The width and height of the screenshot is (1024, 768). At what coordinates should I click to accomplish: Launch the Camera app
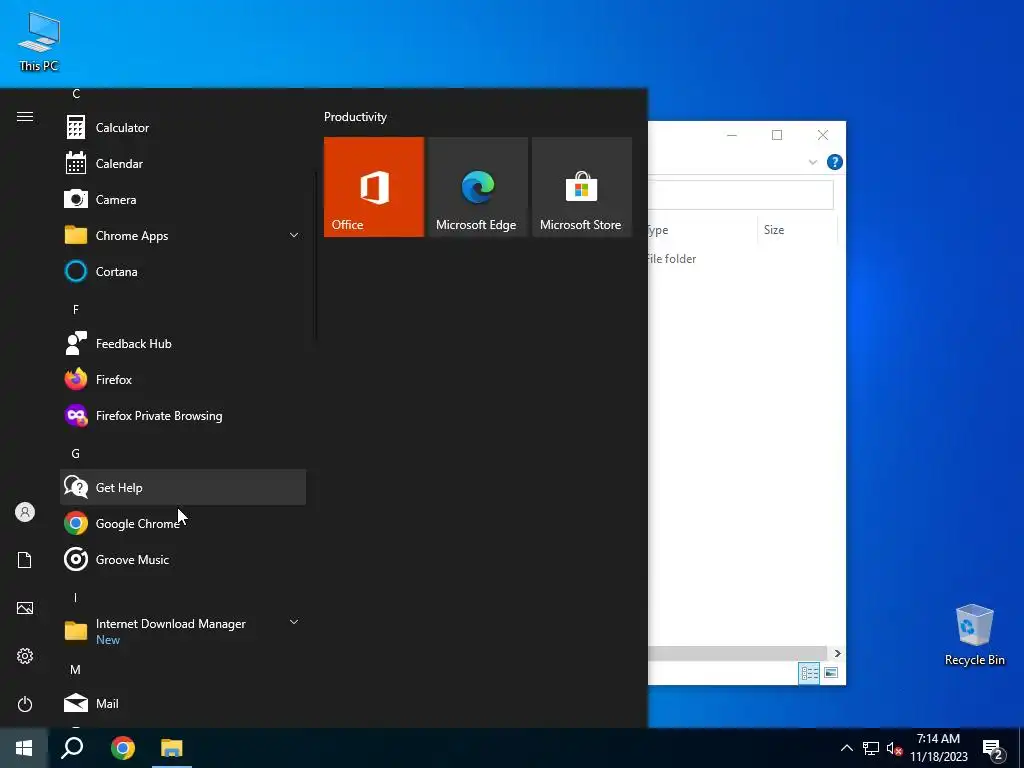pyautogui.click(x=183, y=199)
